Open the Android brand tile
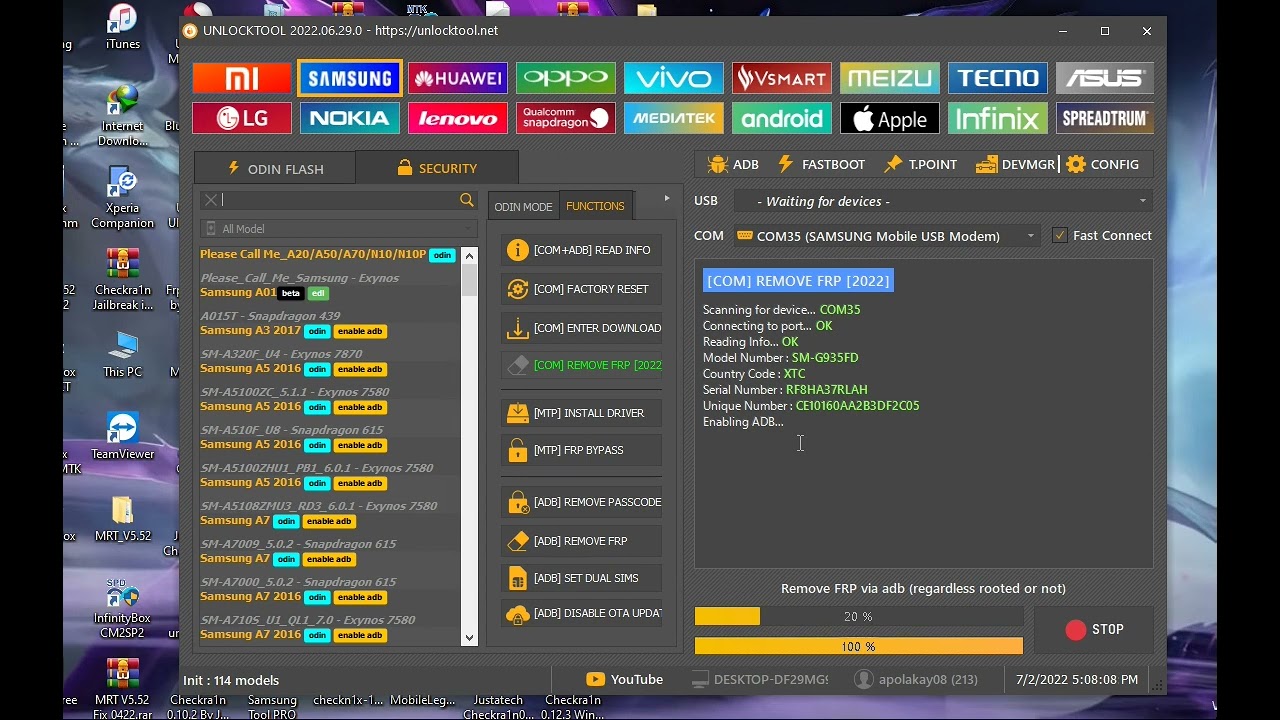This screenshot has height=720, width=1280. (x=782, y=118)
